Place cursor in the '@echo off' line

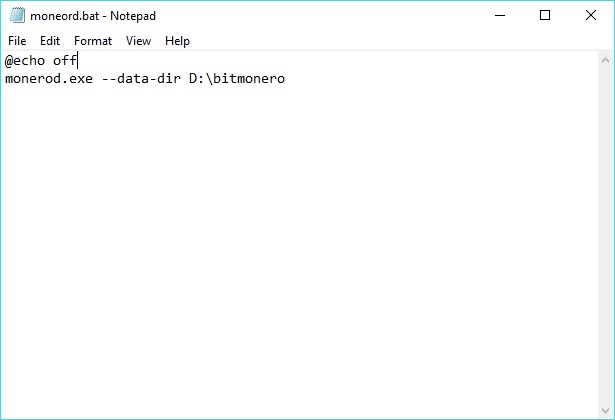coord(41,61)
